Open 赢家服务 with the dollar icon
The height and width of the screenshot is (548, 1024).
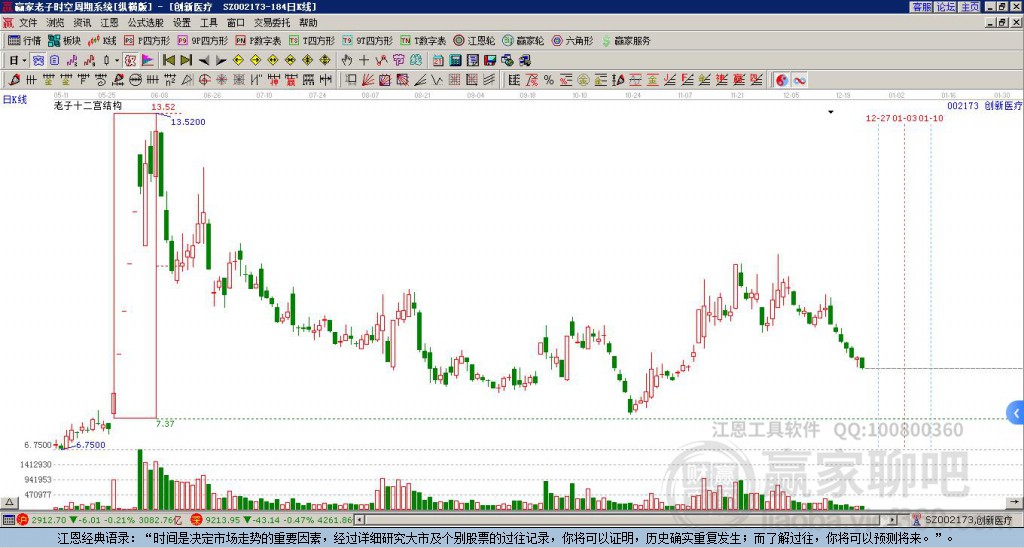pyautogui.click(x=626, y=40)
